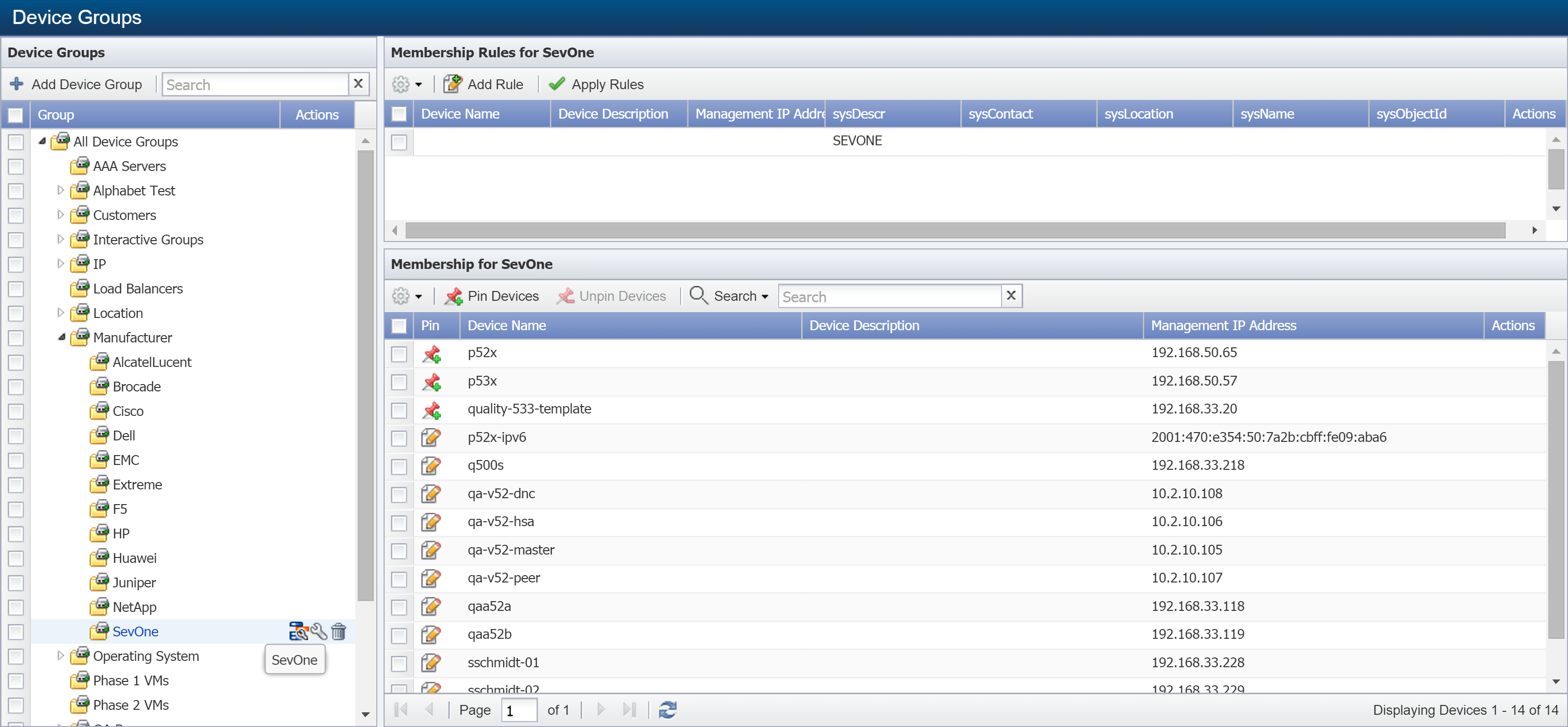Click the Unpin Devices button

611,296
